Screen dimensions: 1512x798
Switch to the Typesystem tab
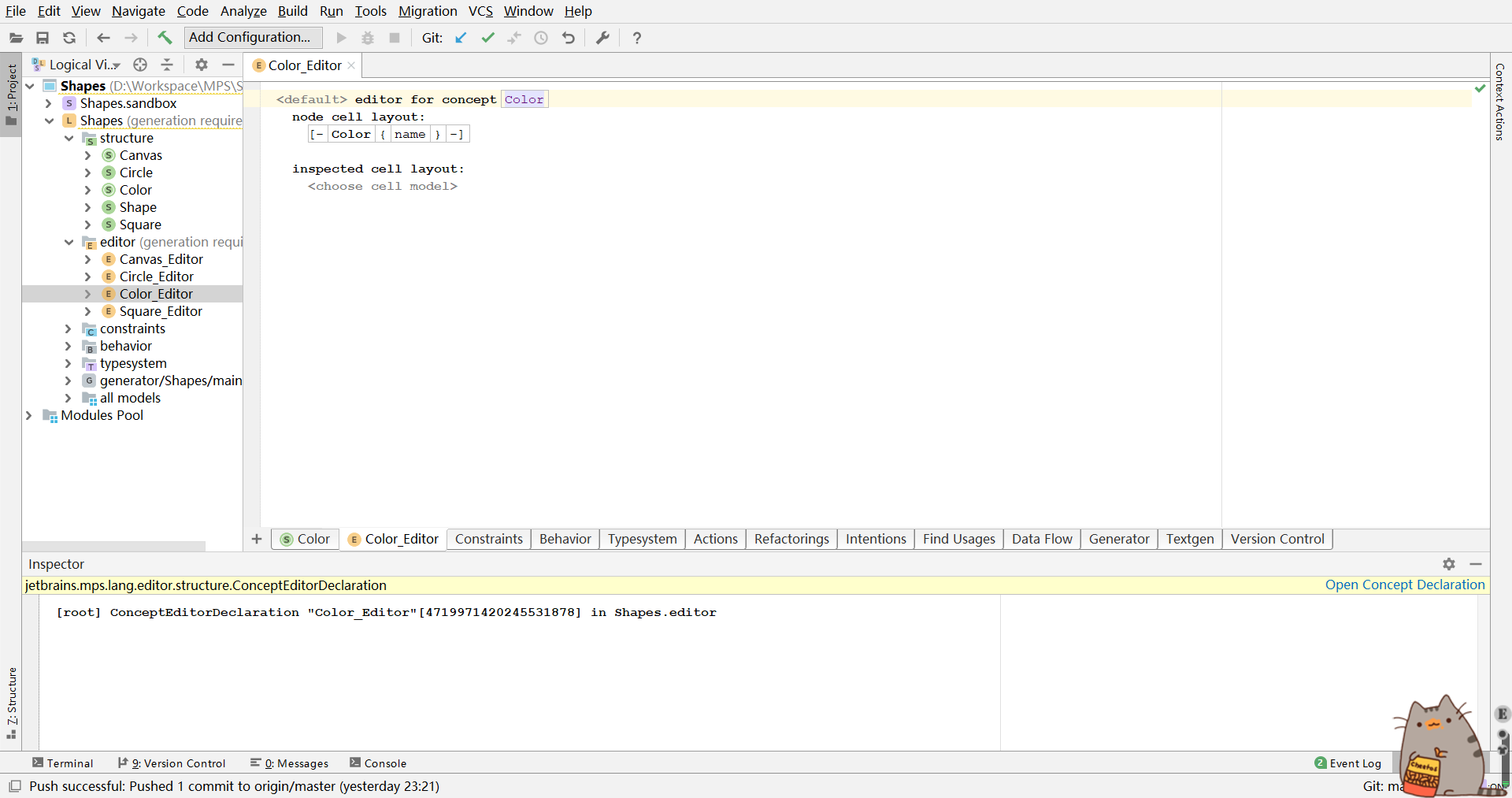[642, 540]
